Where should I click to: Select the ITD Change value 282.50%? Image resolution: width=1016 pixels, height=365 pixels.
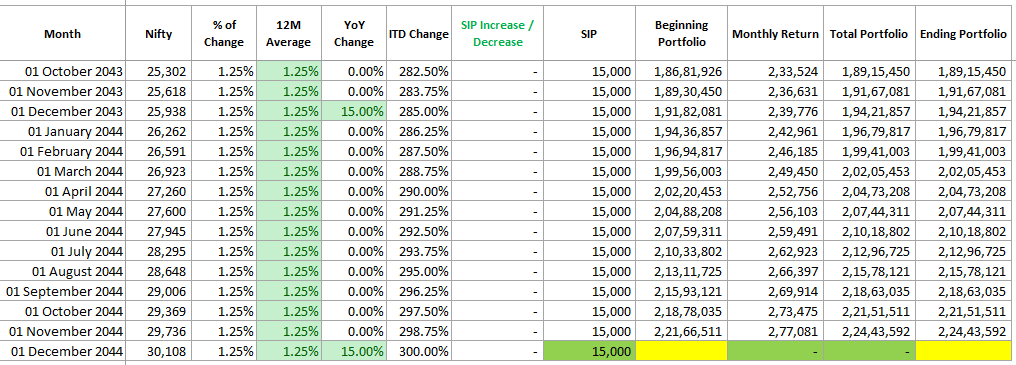[419, 71]
